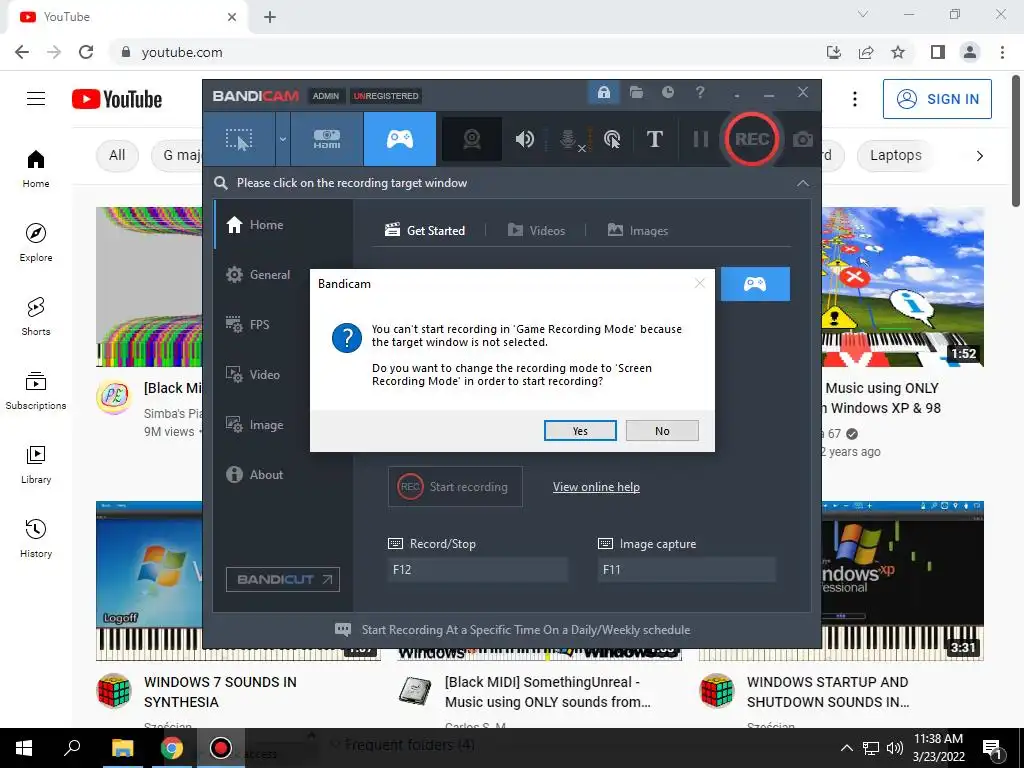The image size is (1024, 768).
Task: Open About section in the Bandicam sidebar
Action: (x=284, y=475)
